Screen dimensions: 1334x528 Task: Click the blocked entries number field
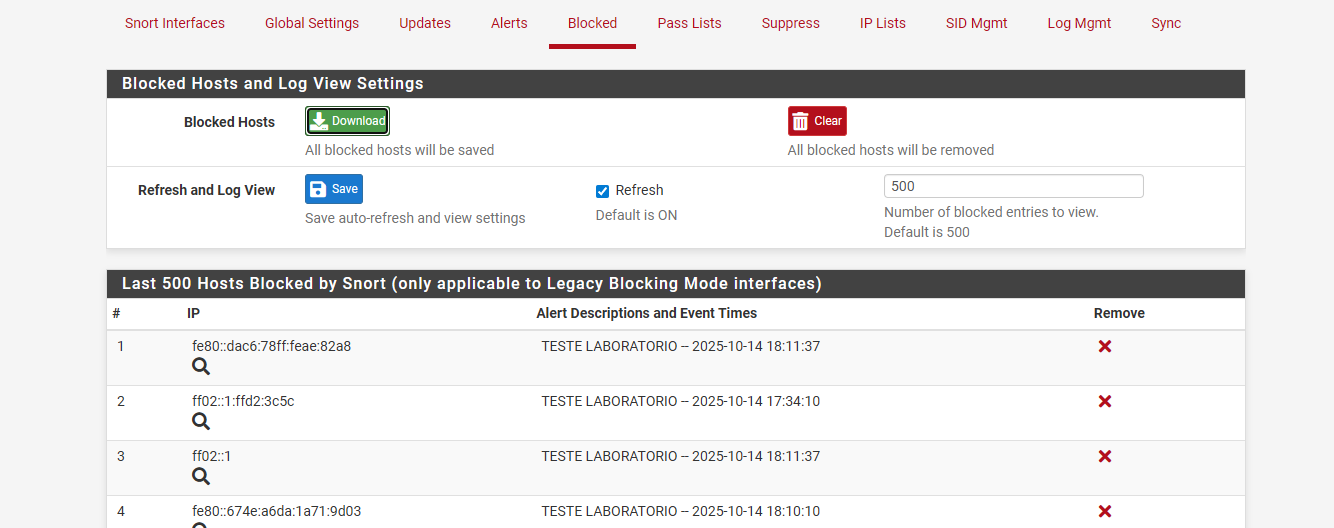coord(1013,186)
